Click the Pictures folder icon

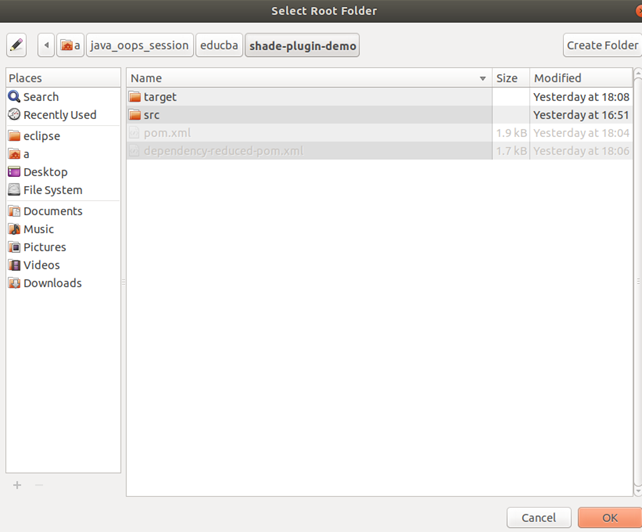tap(14, 247)
